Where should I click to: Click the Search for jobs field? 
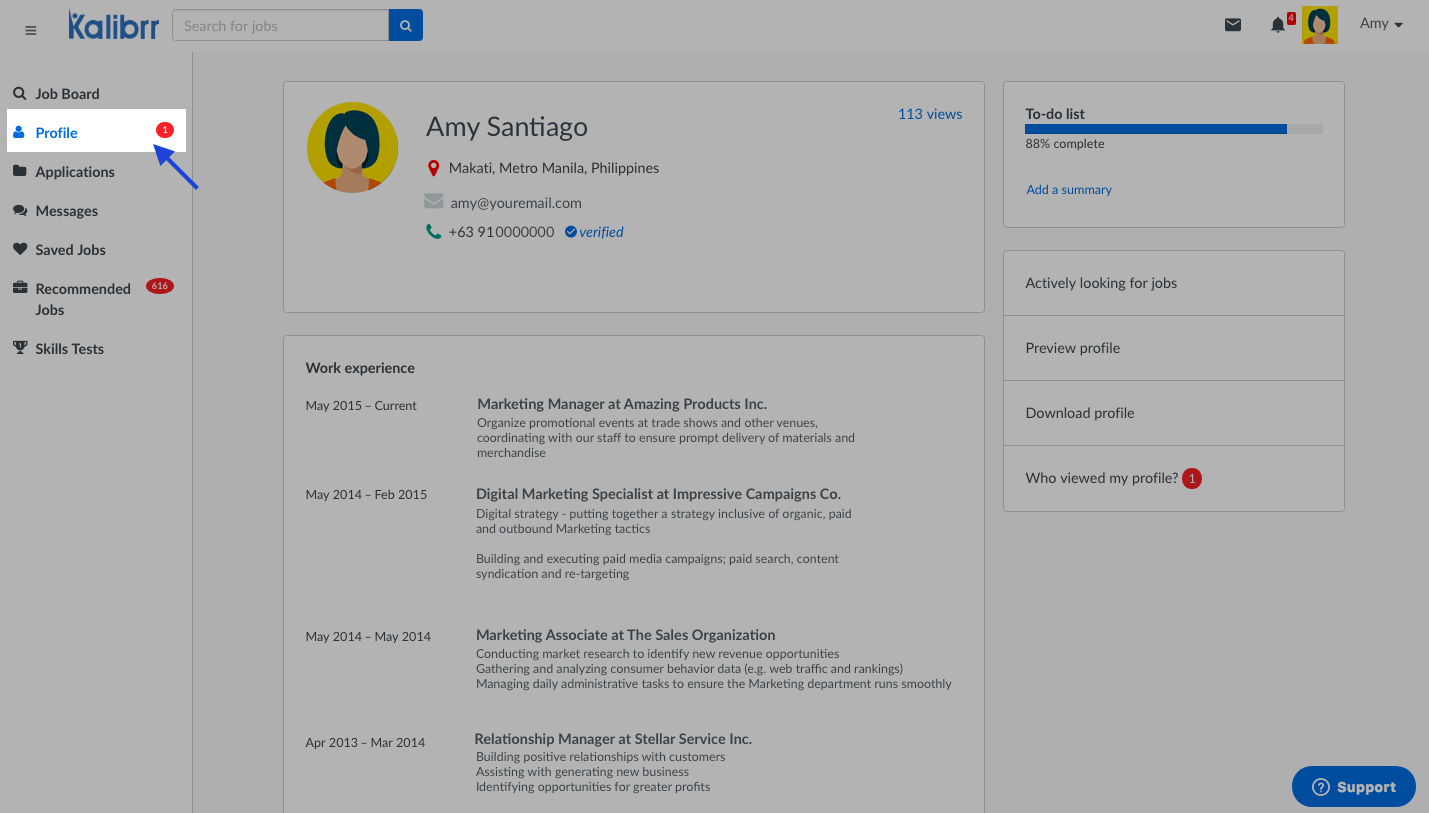coord(280,26)
